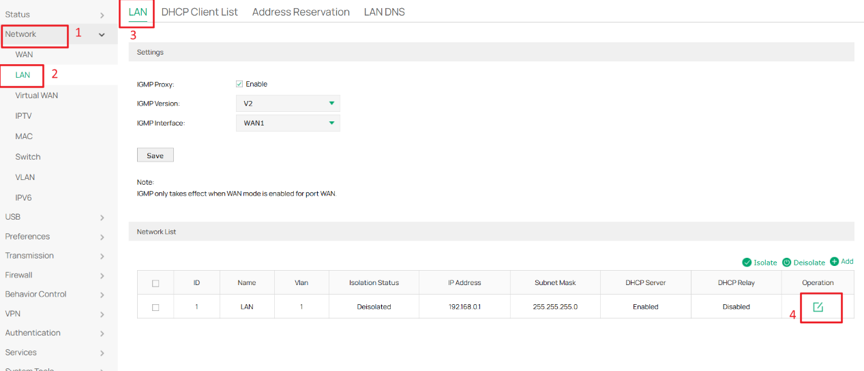Image resolution: width=864 pixels, height=371 pixels.
Task: Open MAC in the sidebar
Action: [x=24, y=136]
